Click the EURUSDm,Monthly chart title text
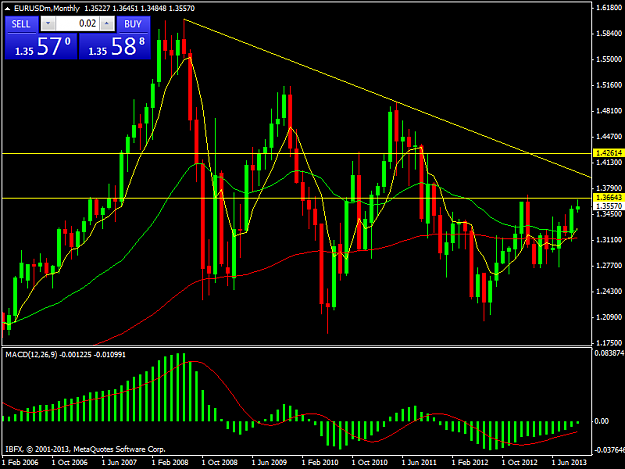Viewport: 625px width, 469px height. pos(47,8)
